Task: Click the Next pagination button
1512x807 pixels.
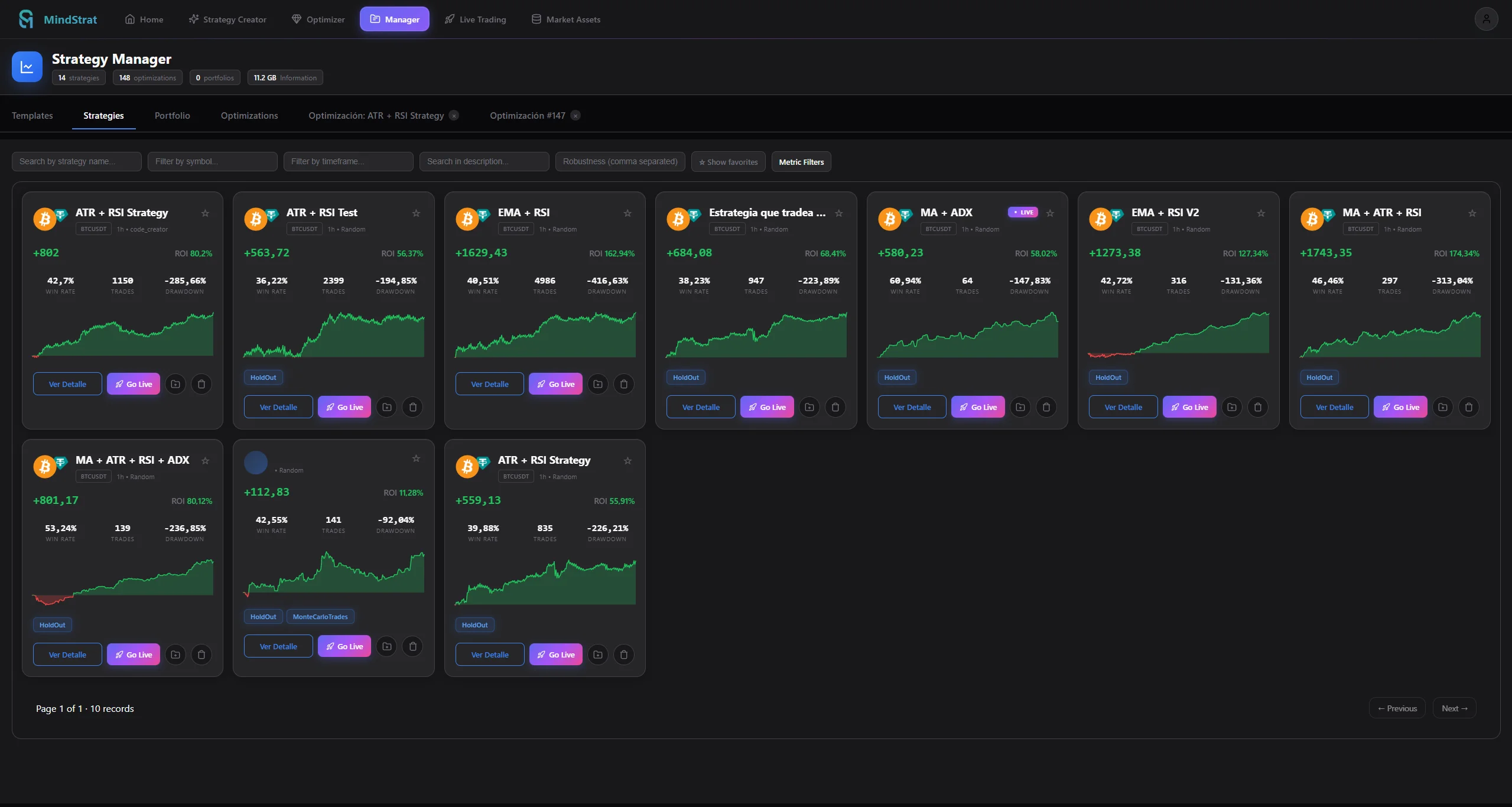Action: click(x=1454, y=708)
